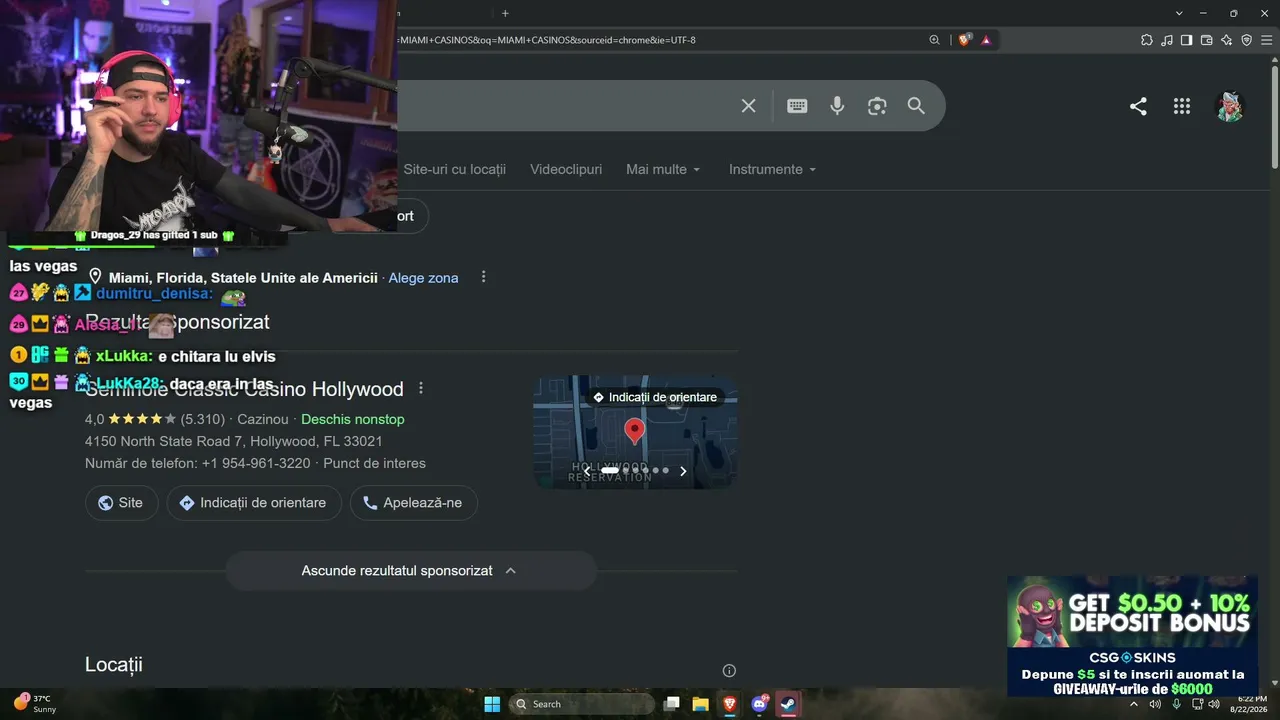The image size is (1280, 720).
Task: Open Discord from the taskbar
Action: (759, 704)
